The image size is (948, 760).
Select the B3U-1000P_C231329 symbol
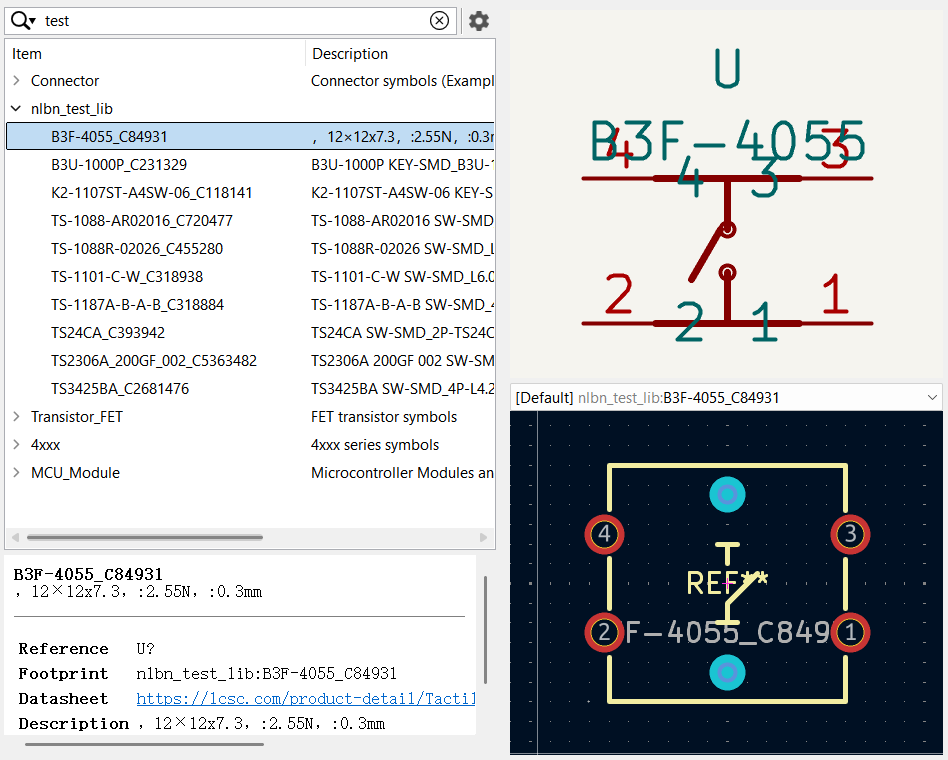click(119, 165)
